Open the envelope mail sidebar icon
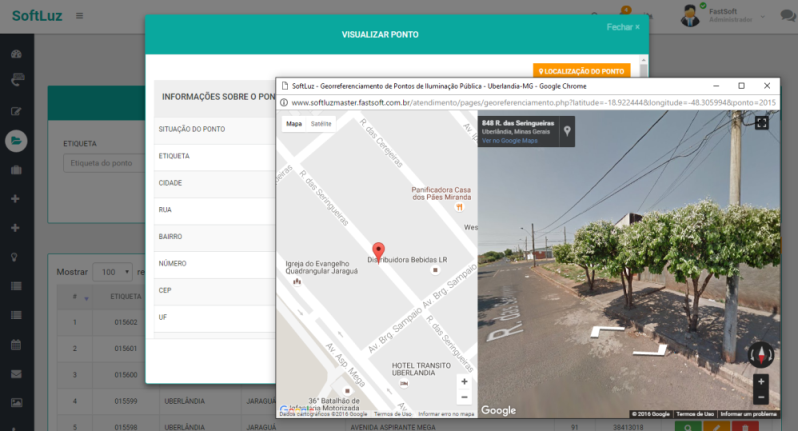The width and height of the screenshot is (798, 431). [16, 374]
